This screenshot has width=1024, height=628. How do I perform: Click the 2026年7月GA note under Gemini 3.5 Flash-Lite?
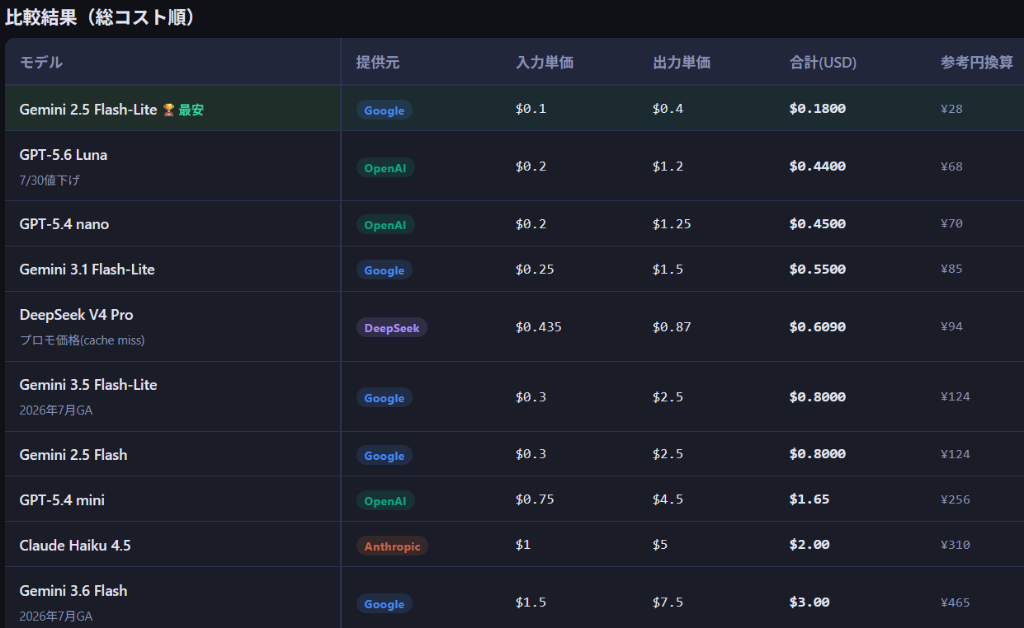[x=56, y=410]
